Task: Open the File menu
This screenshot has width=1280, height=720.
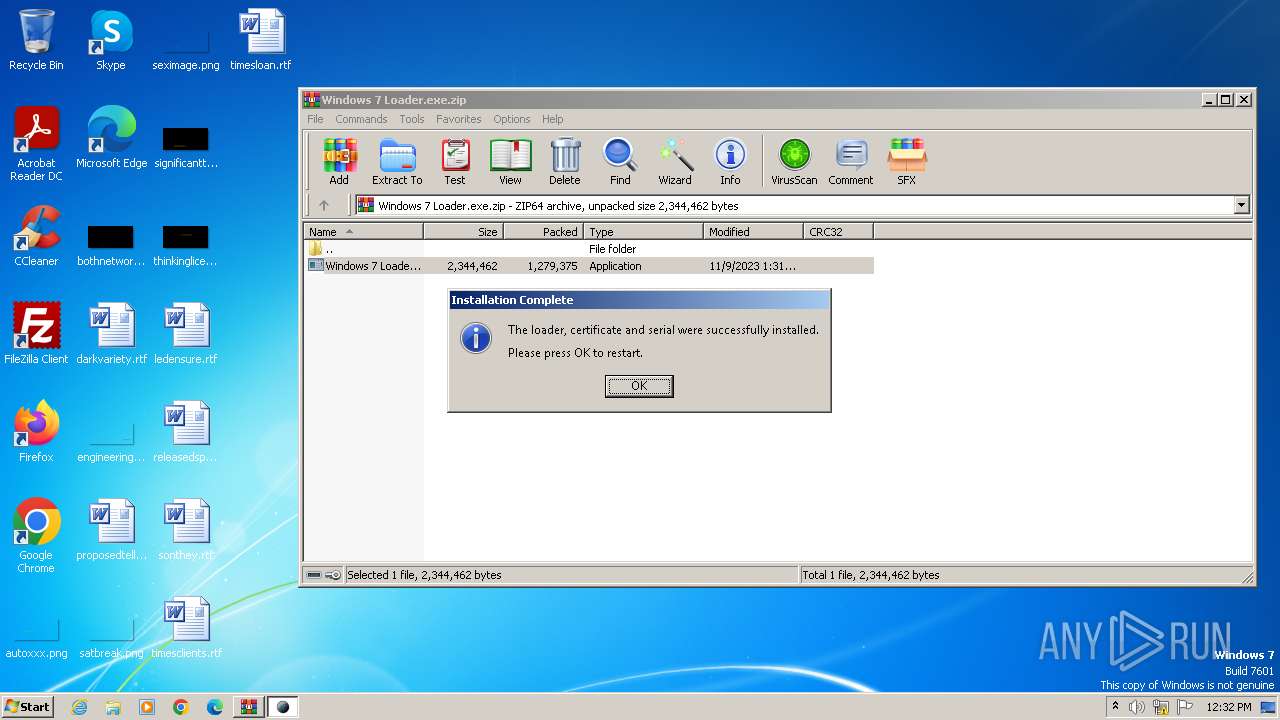Action: click(x=315, y=119)
